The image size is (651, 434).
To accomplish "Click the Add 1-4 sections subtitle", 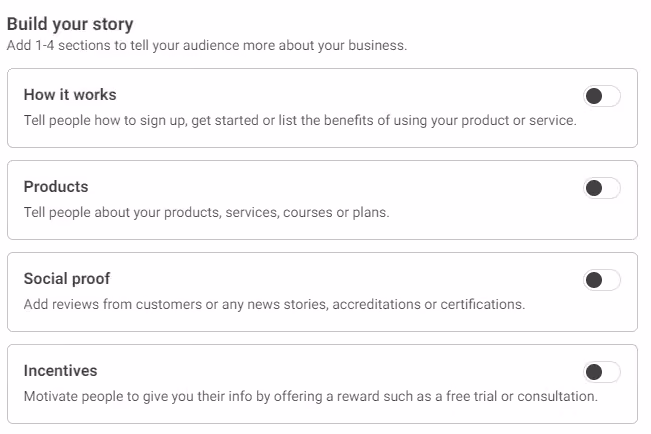I will [x=207, y=45].
